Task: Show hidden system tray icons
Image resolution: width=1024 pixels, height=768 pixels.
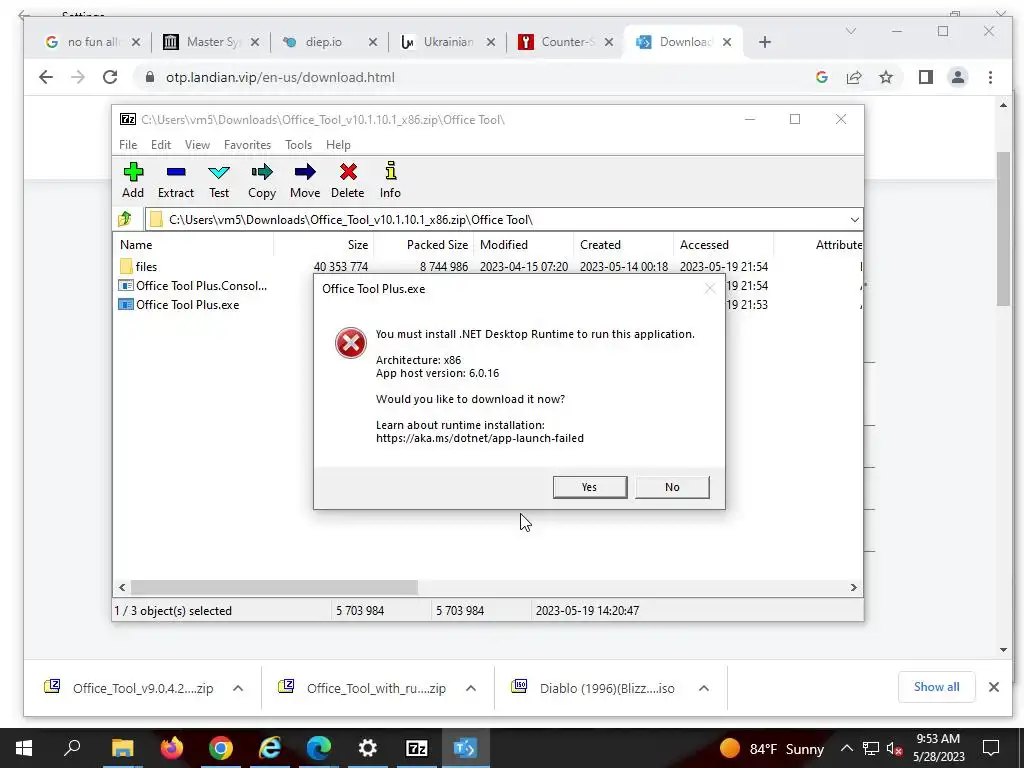Action: 846,748
